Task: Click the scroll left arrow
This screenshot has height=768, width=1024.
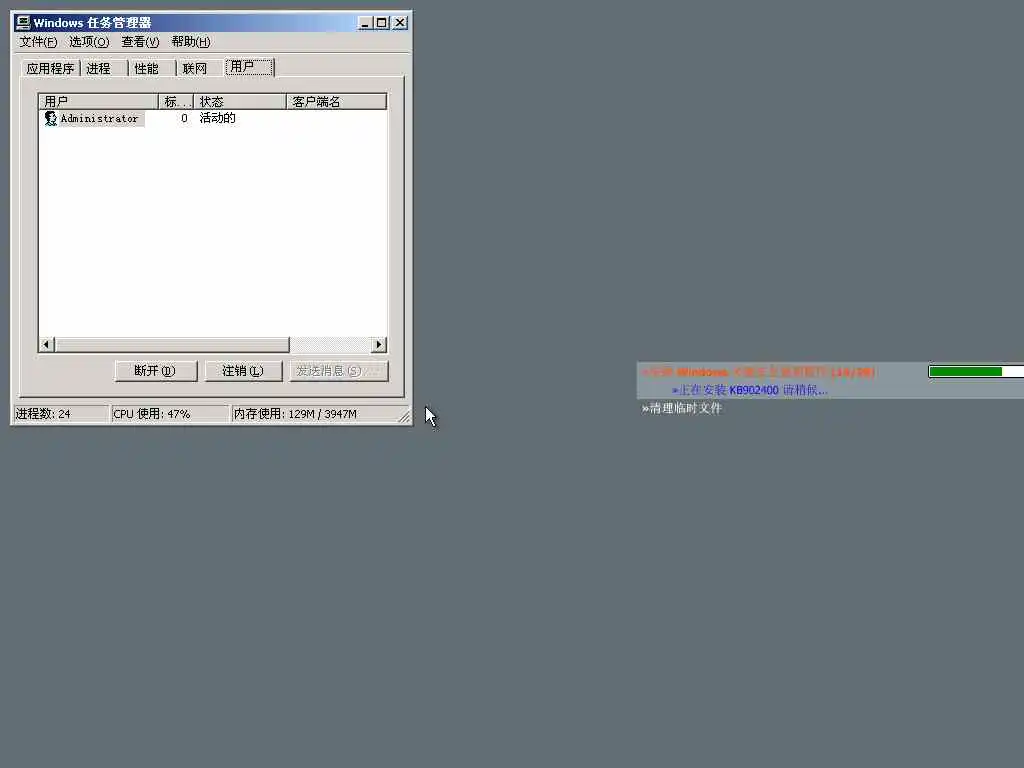Action: (46, 344)
